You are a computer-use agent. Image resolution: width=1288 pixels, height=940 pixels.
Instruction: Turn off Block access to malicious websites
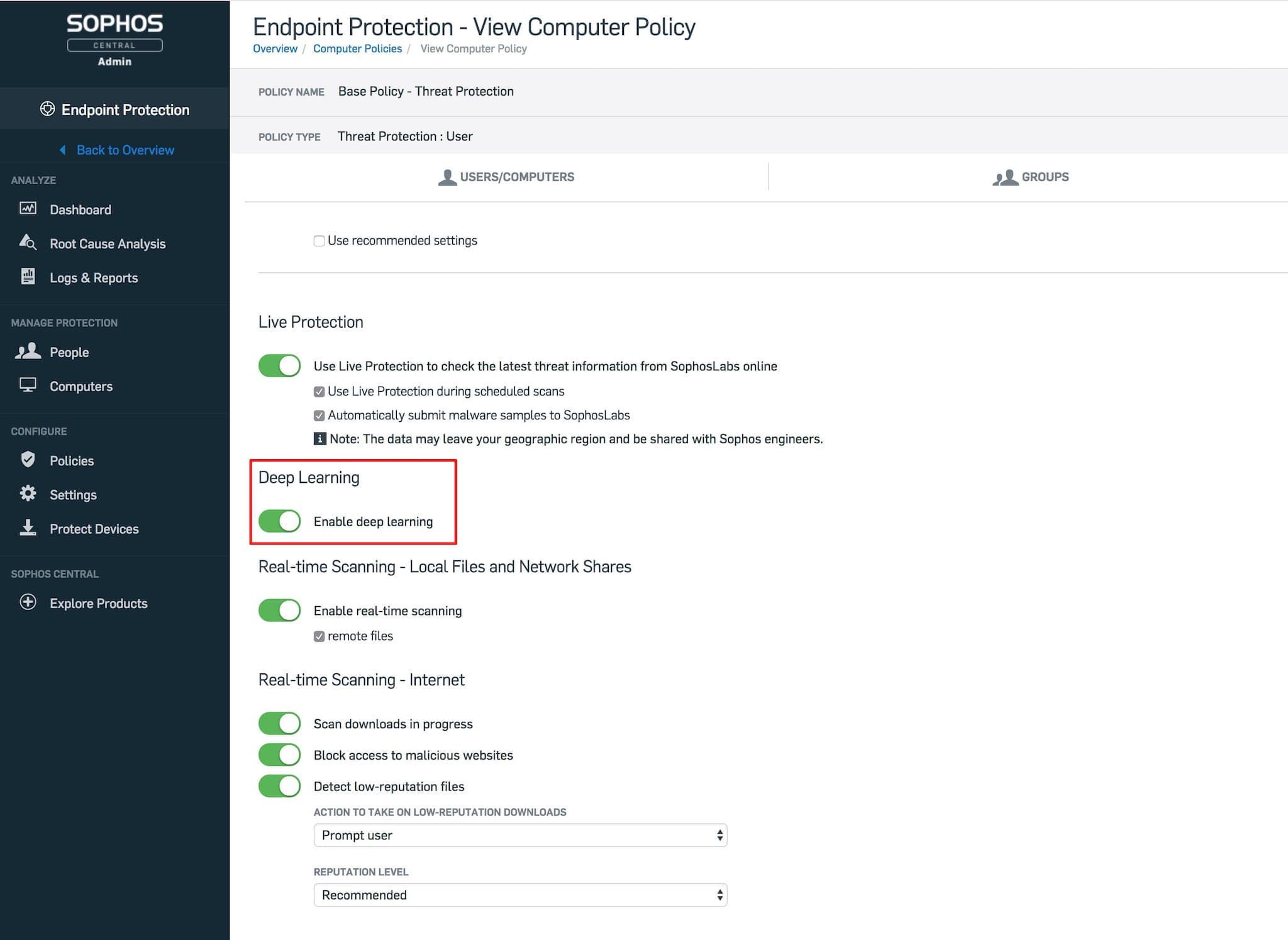click(280, 755)
